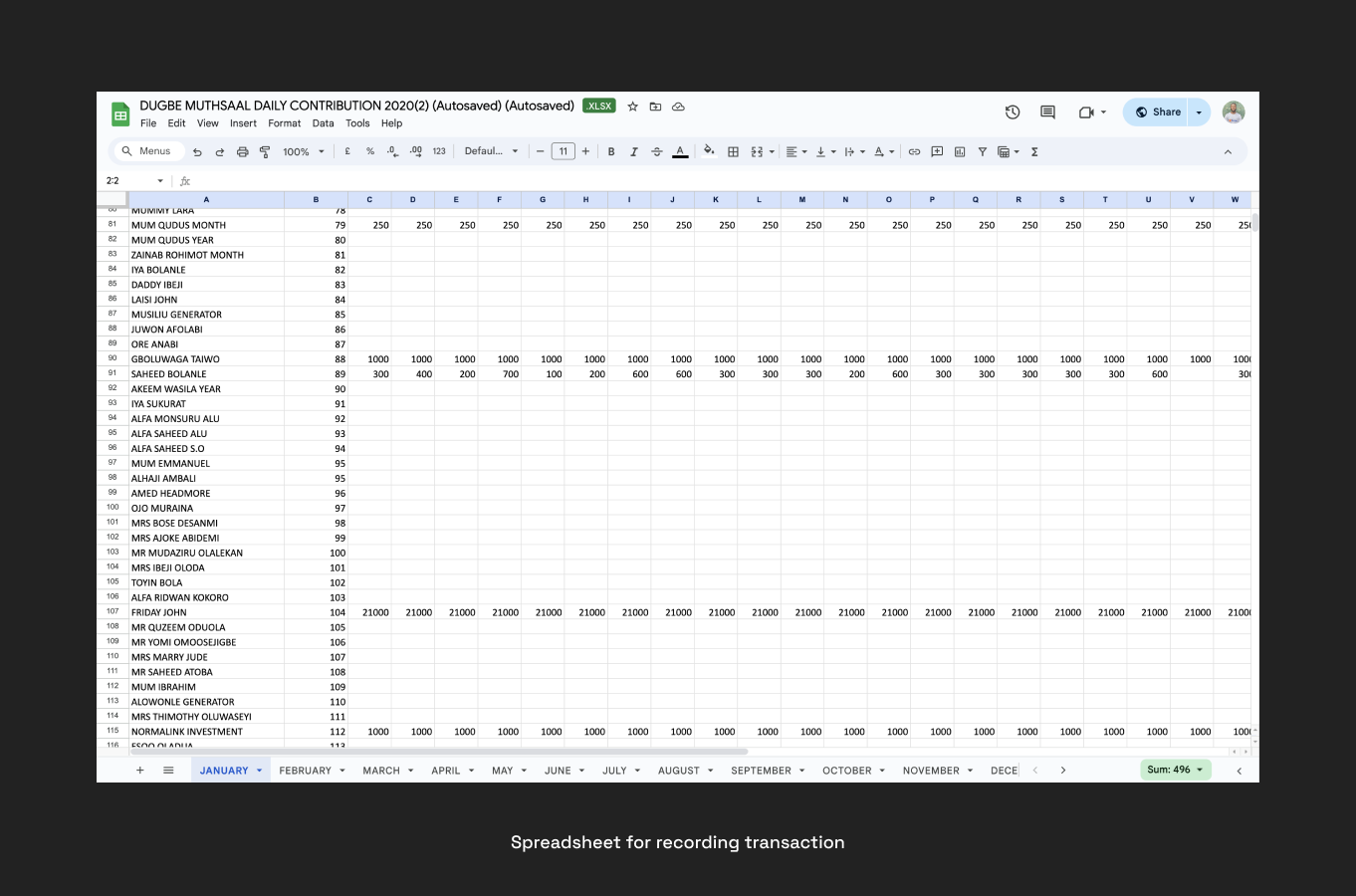
Task: Open filter views dropdown
Action: (1009, 151)
